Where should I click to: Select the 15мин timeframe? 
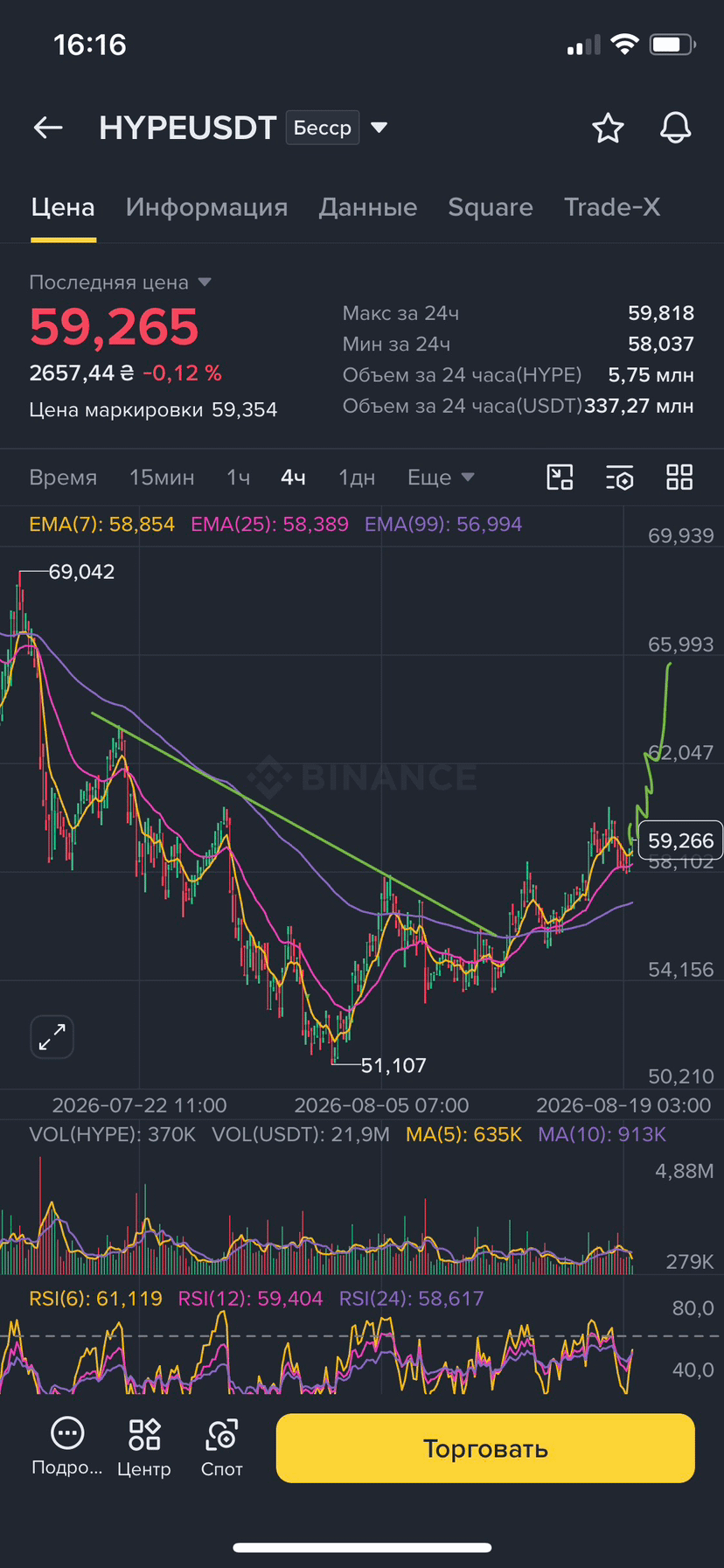162,477
